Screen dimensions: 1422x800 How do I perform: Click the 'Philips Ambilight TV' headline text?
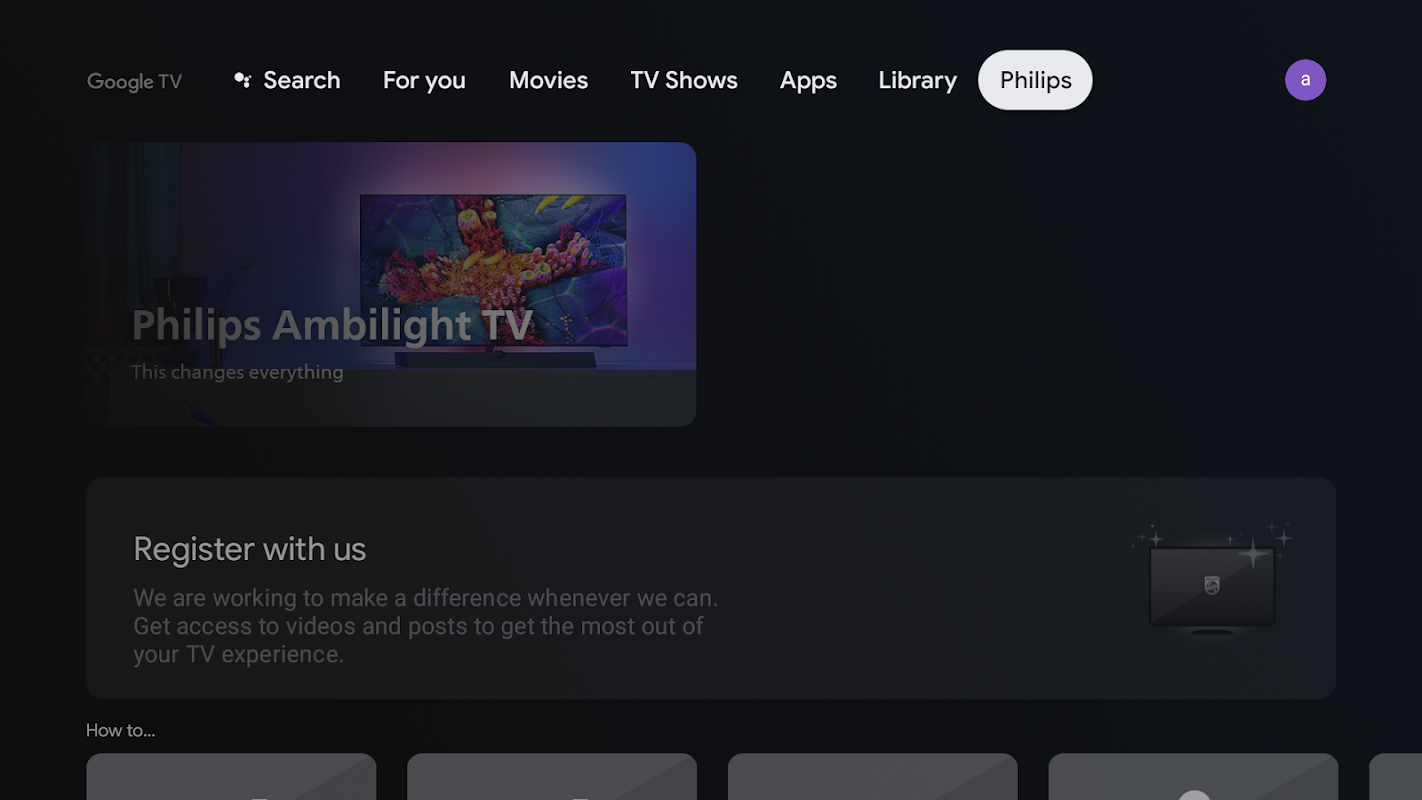pos(332,325)
